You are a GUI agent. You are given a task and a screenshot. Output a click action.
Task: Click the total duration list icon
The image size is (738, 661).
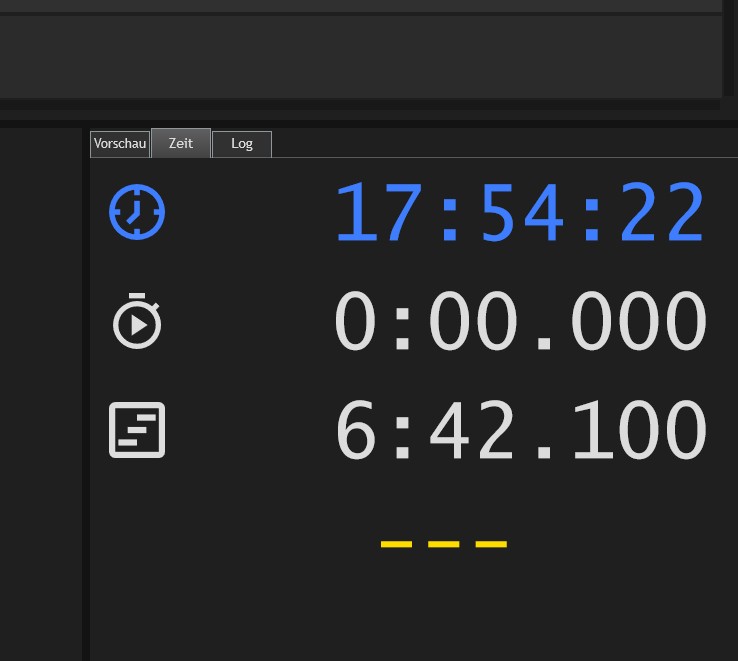coord(137,430)
